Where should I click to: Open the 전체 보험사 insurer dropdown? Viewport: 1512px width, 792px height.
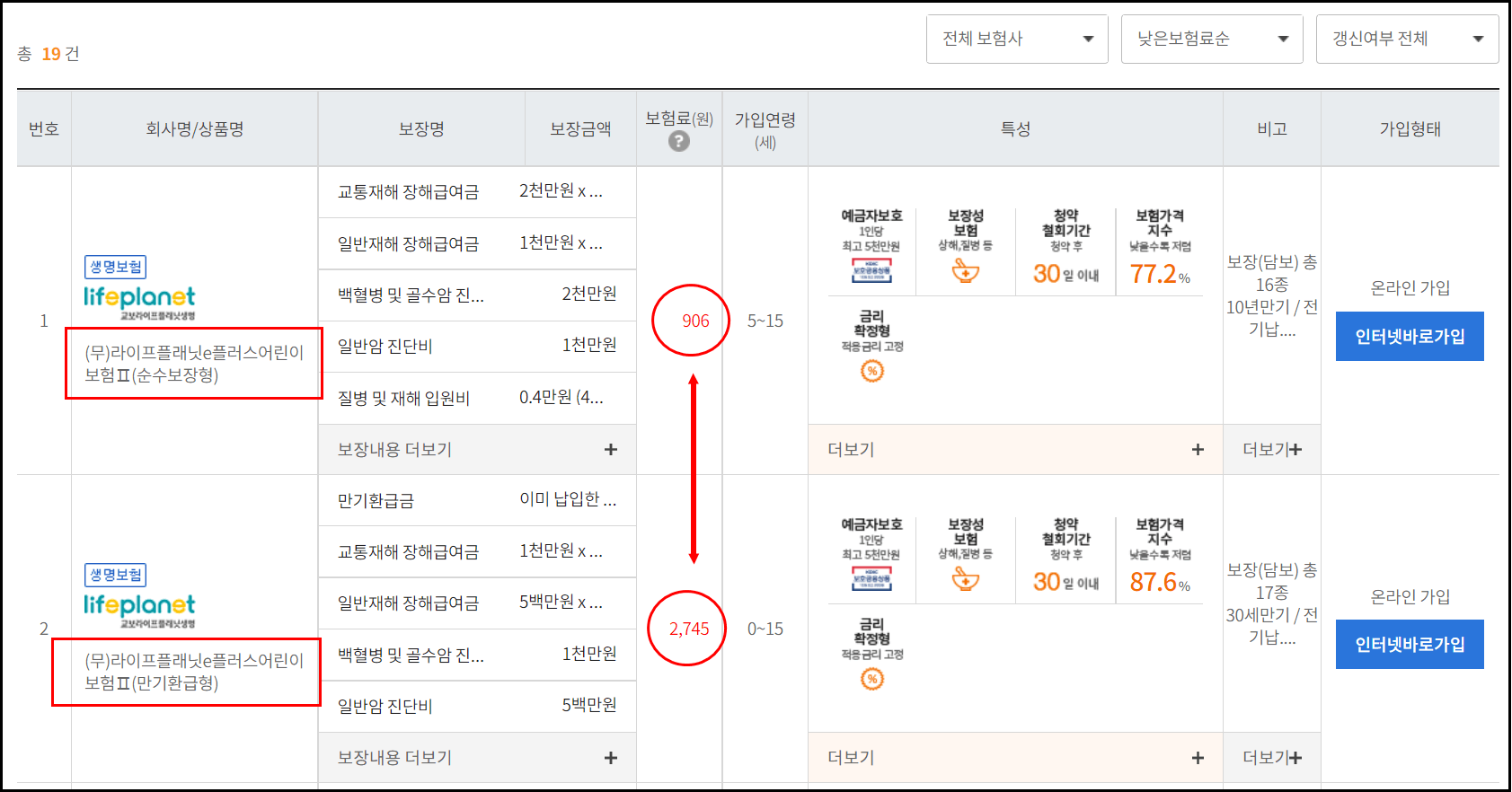coord(1017,39)
